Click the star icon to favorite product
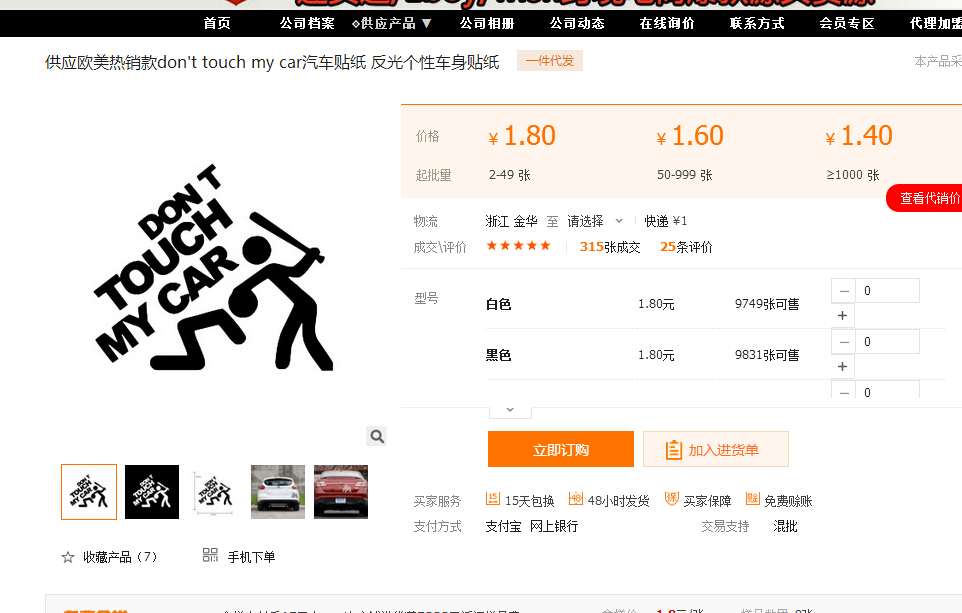This screenshot has height=613, width=962. tap(68, 557)
